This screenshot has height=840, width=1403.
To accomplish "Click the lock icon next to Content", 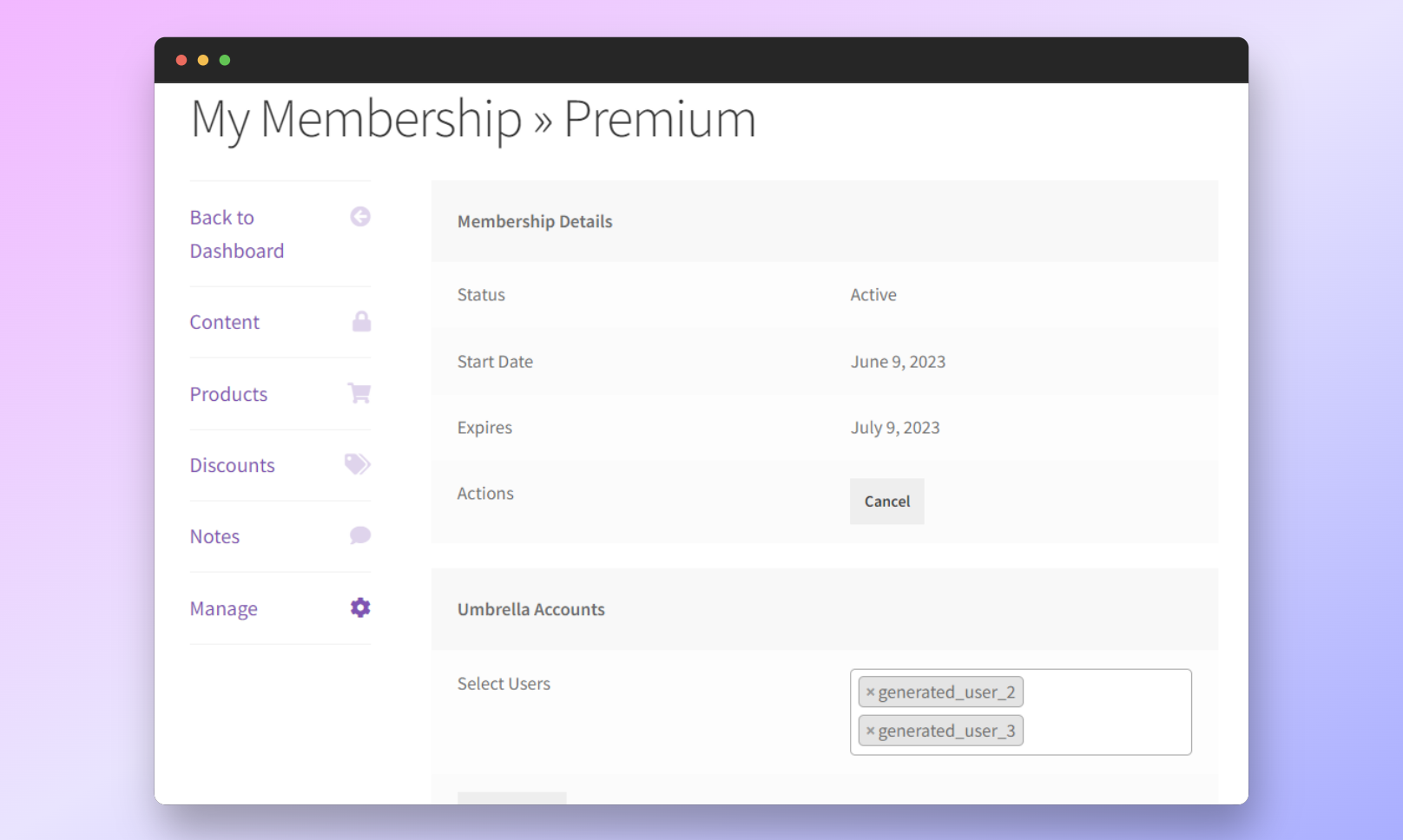I will pyautogui.click(x=361, y=322).
